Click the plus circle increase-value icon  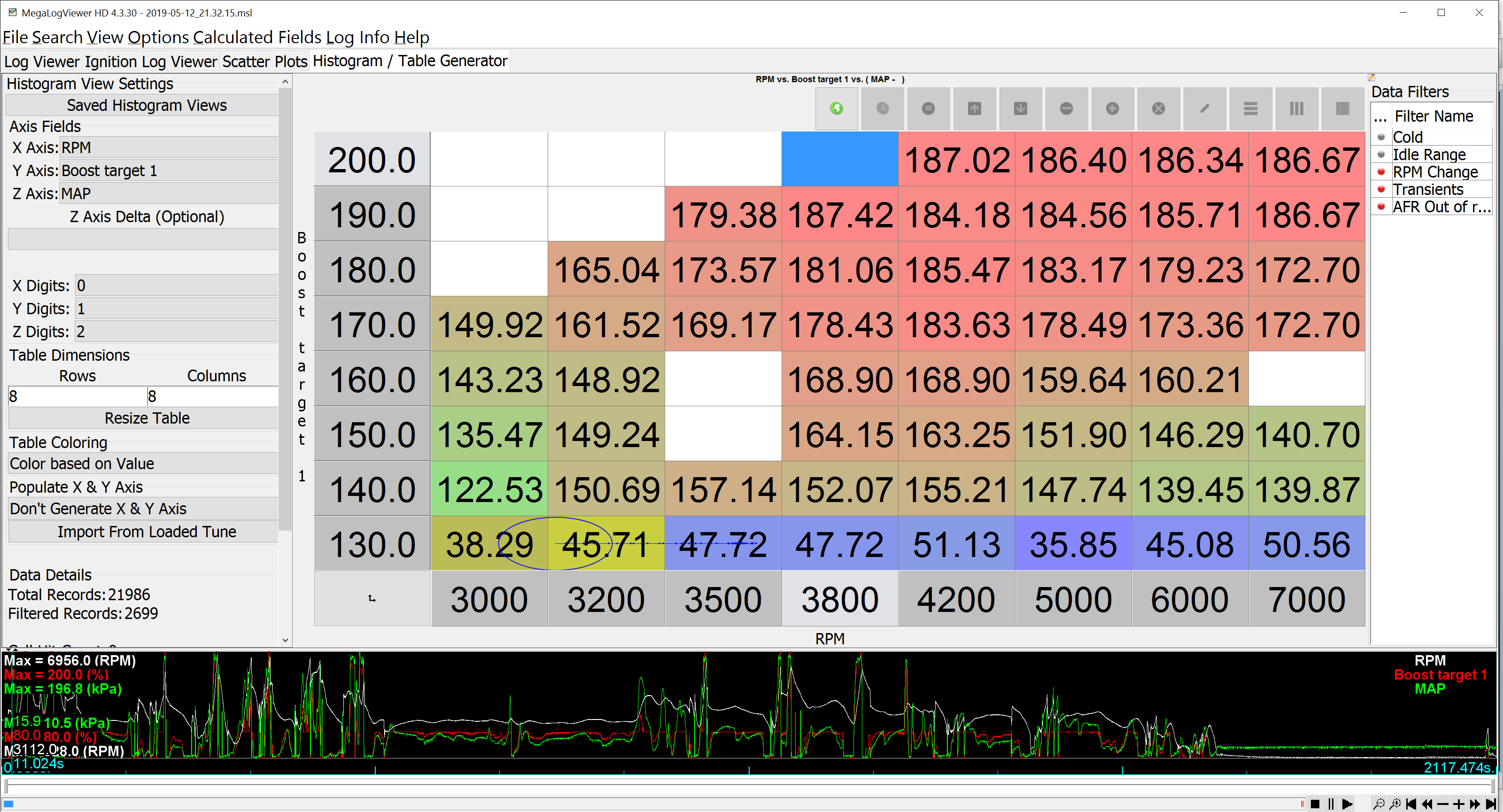pyautogui.click(x=1112, y=108)
